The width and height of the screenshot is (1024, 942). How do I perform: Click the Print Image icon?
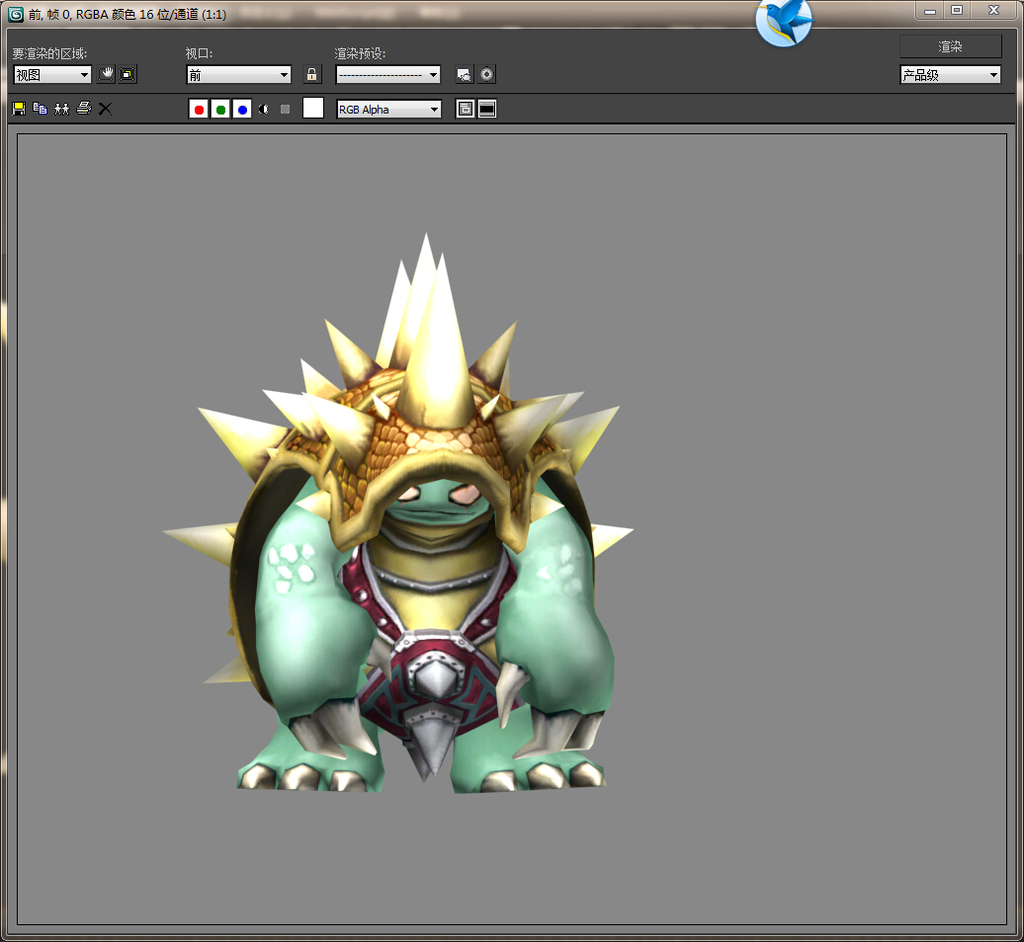point(84,109)
